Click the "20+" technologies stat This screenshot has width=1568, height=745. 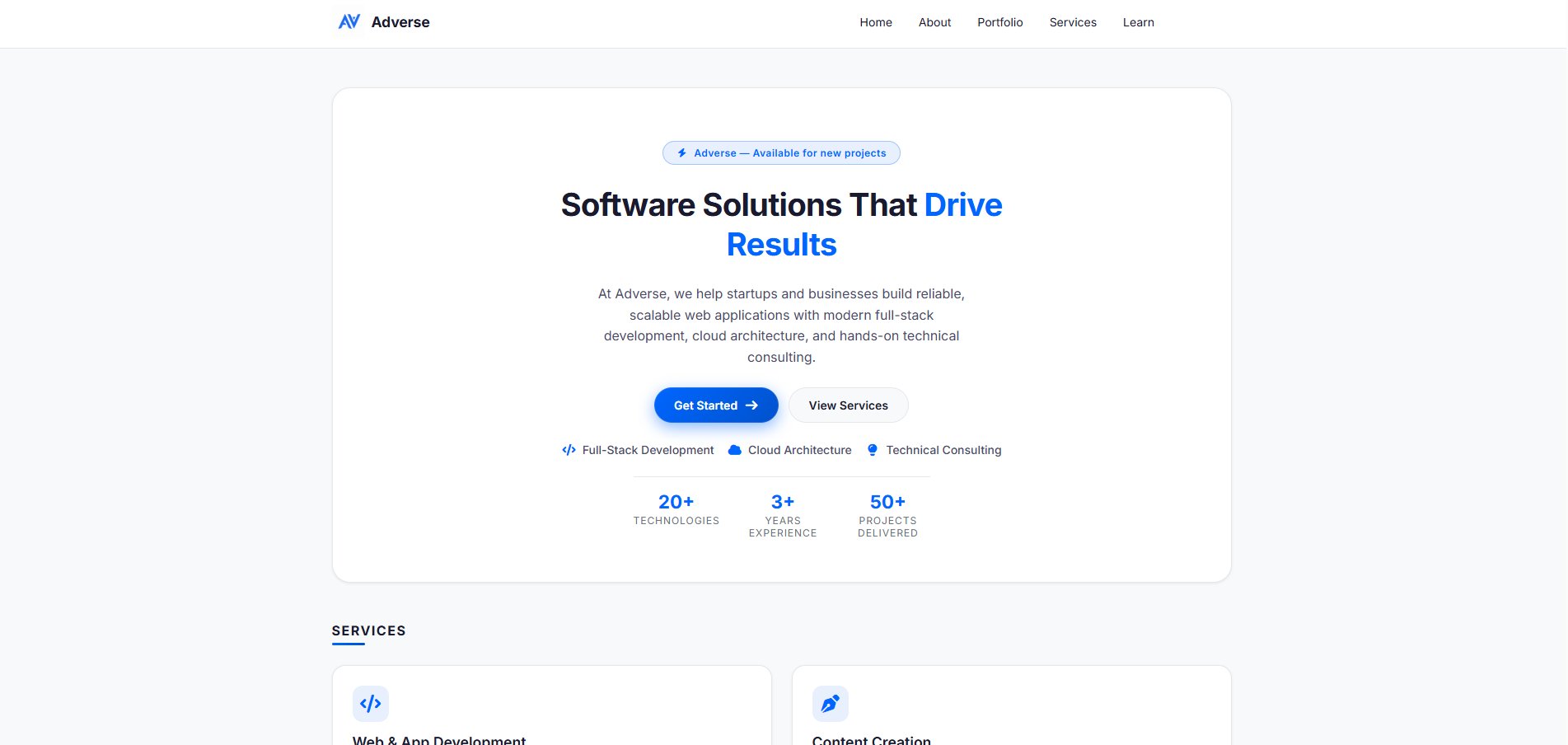[x=676, y=502]
